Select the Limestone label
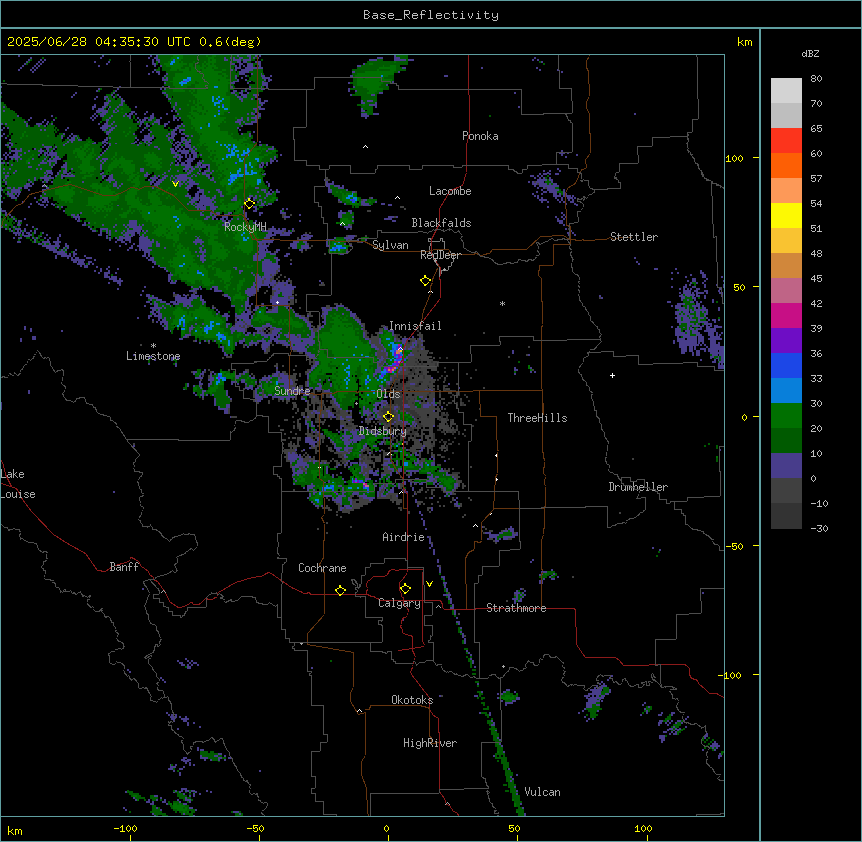Screen dimensions: 862x842 (153, 356)
